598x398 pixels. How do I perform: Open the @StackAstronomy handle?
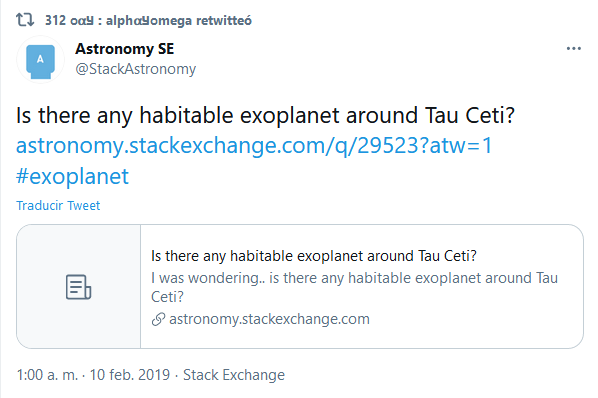[x=135, y=69]
